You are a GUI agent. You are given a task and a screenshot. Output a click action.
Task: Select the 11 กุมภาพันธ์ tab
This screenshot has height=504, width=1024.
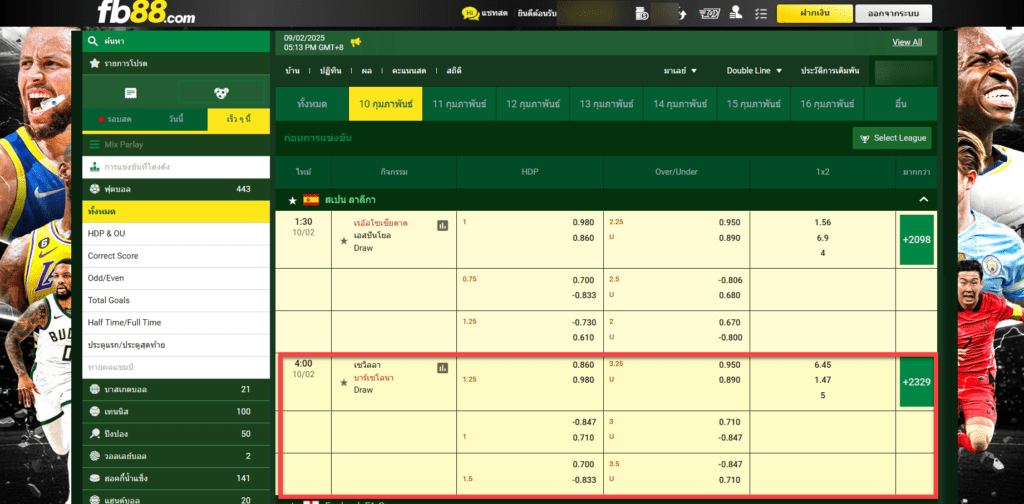(459, 104)
